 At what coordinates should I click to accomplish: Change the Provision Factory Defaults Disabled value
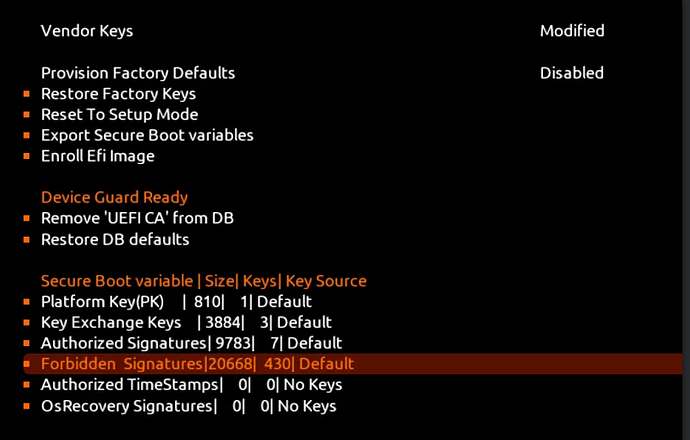point(572,73)
